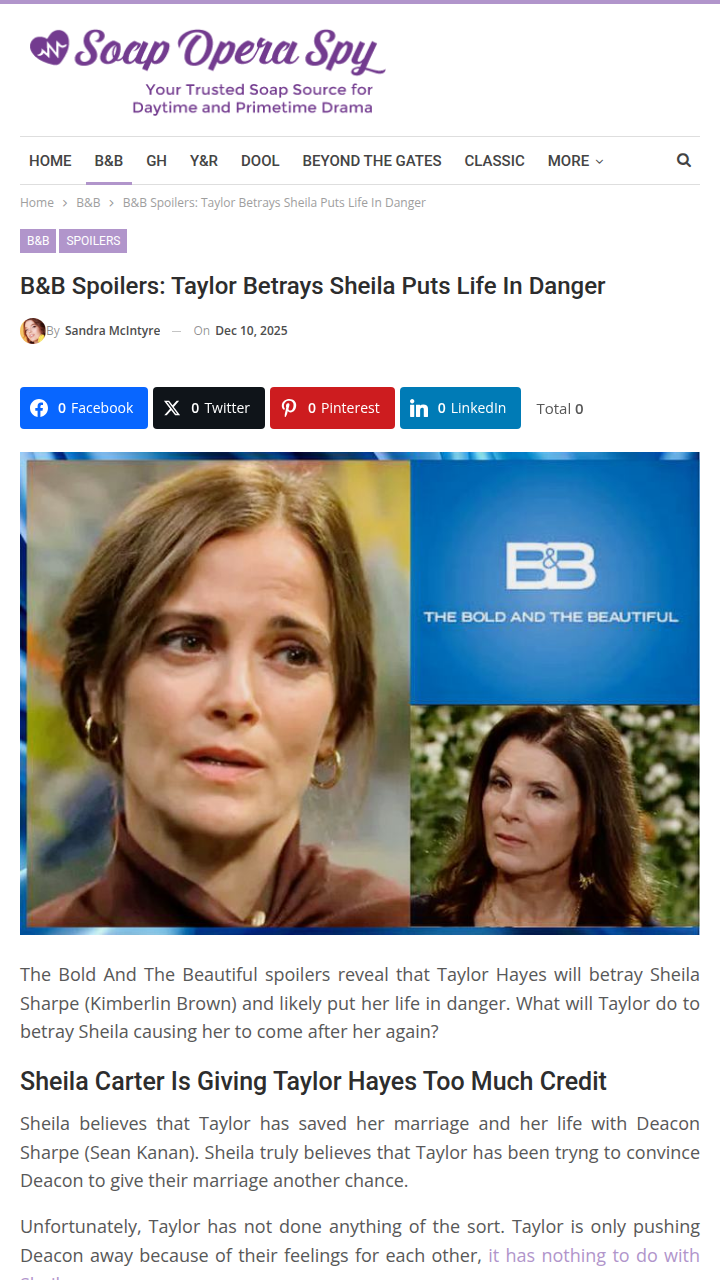Go to the Y&R section

[x=204, y=161]
